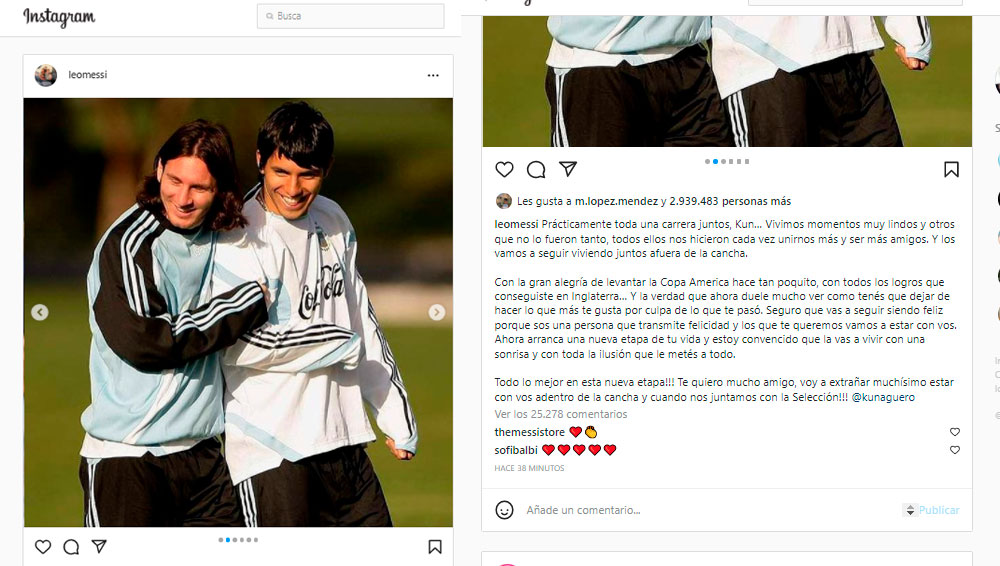
Task: Bookmark the left post below photo
Action: click(435, 547)
